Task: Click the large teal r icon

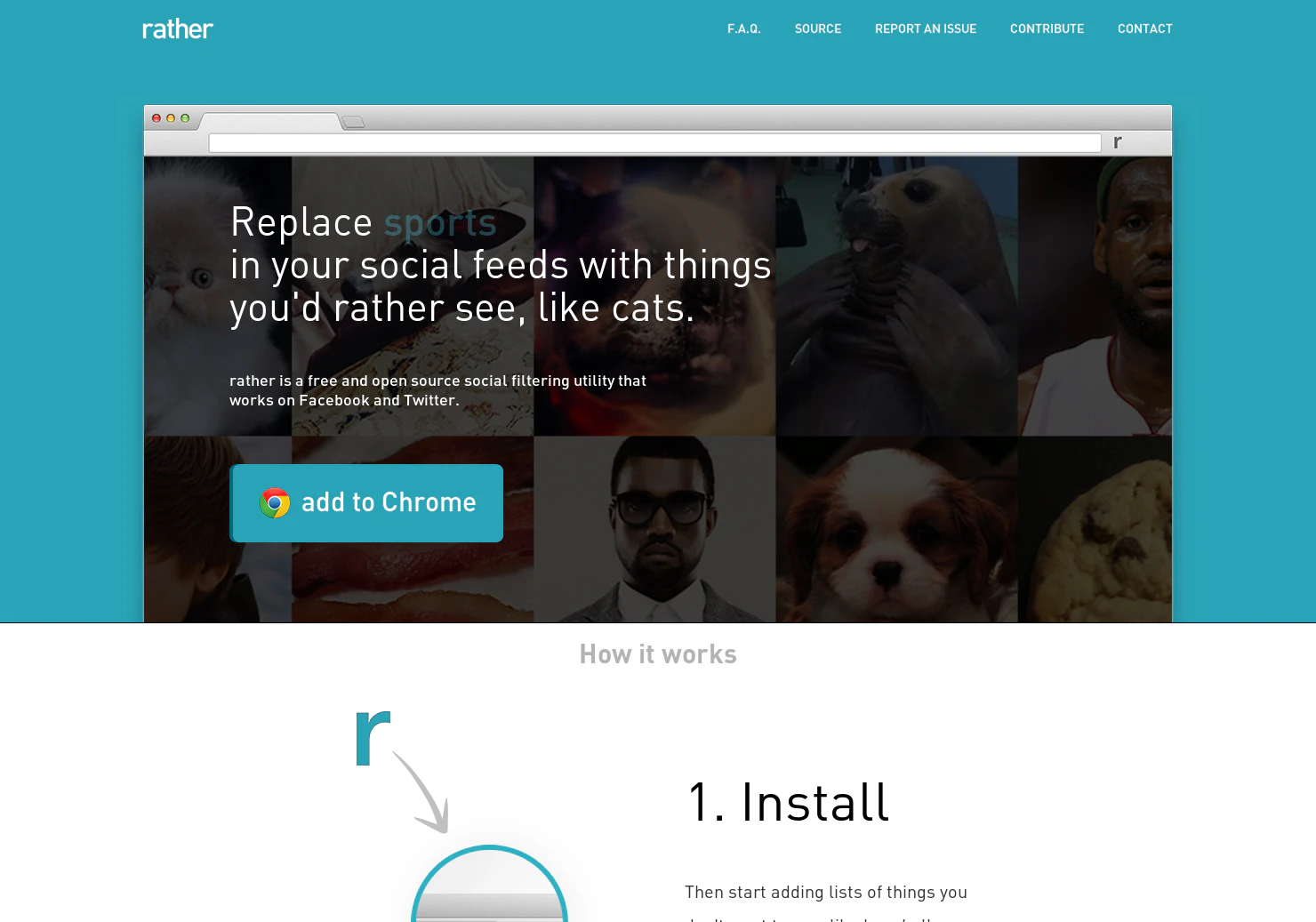Action: (x=373, y=738)
